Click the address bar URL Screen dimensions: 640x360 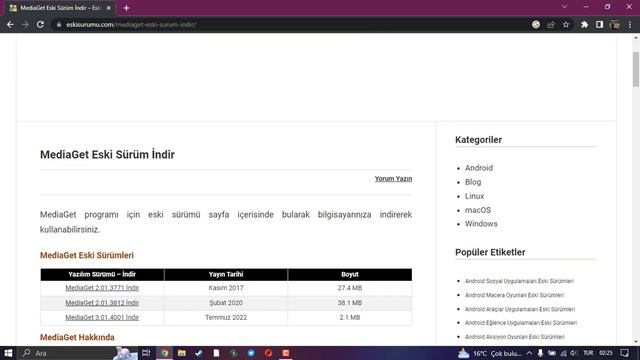click(x=131, y=24)
